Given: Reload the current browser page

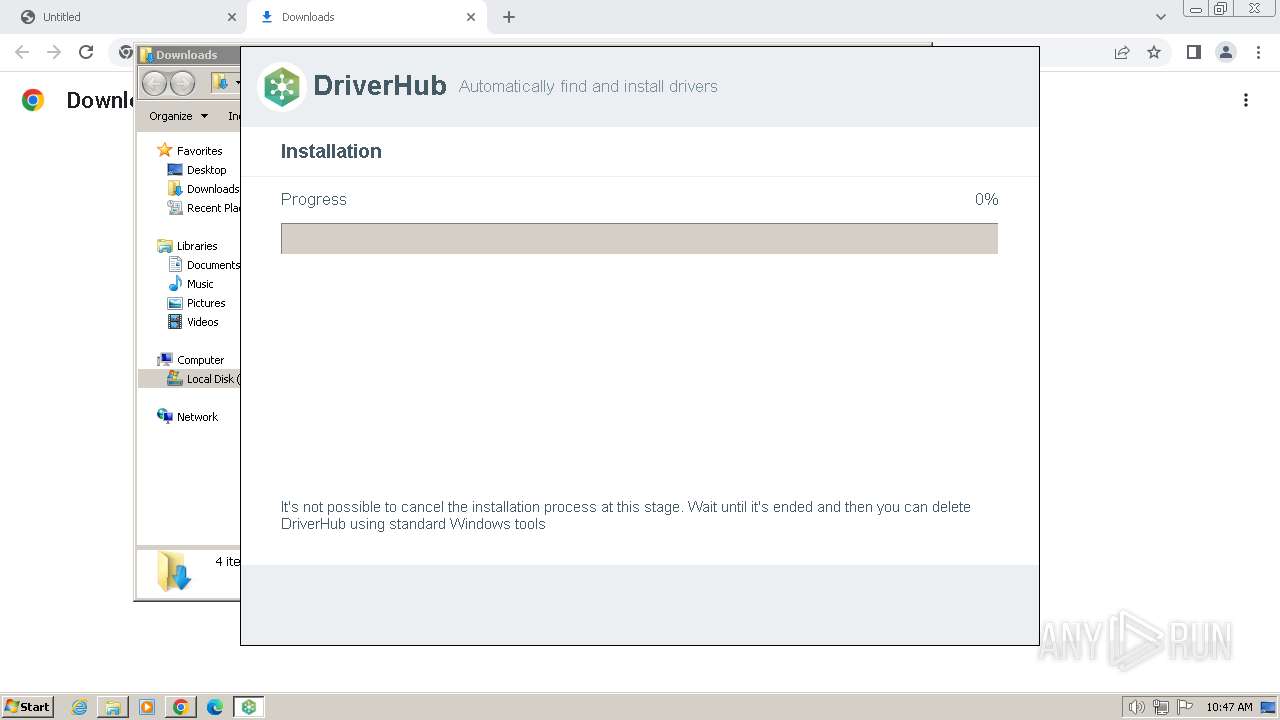Looking at the screenshot, I should 86,52.
